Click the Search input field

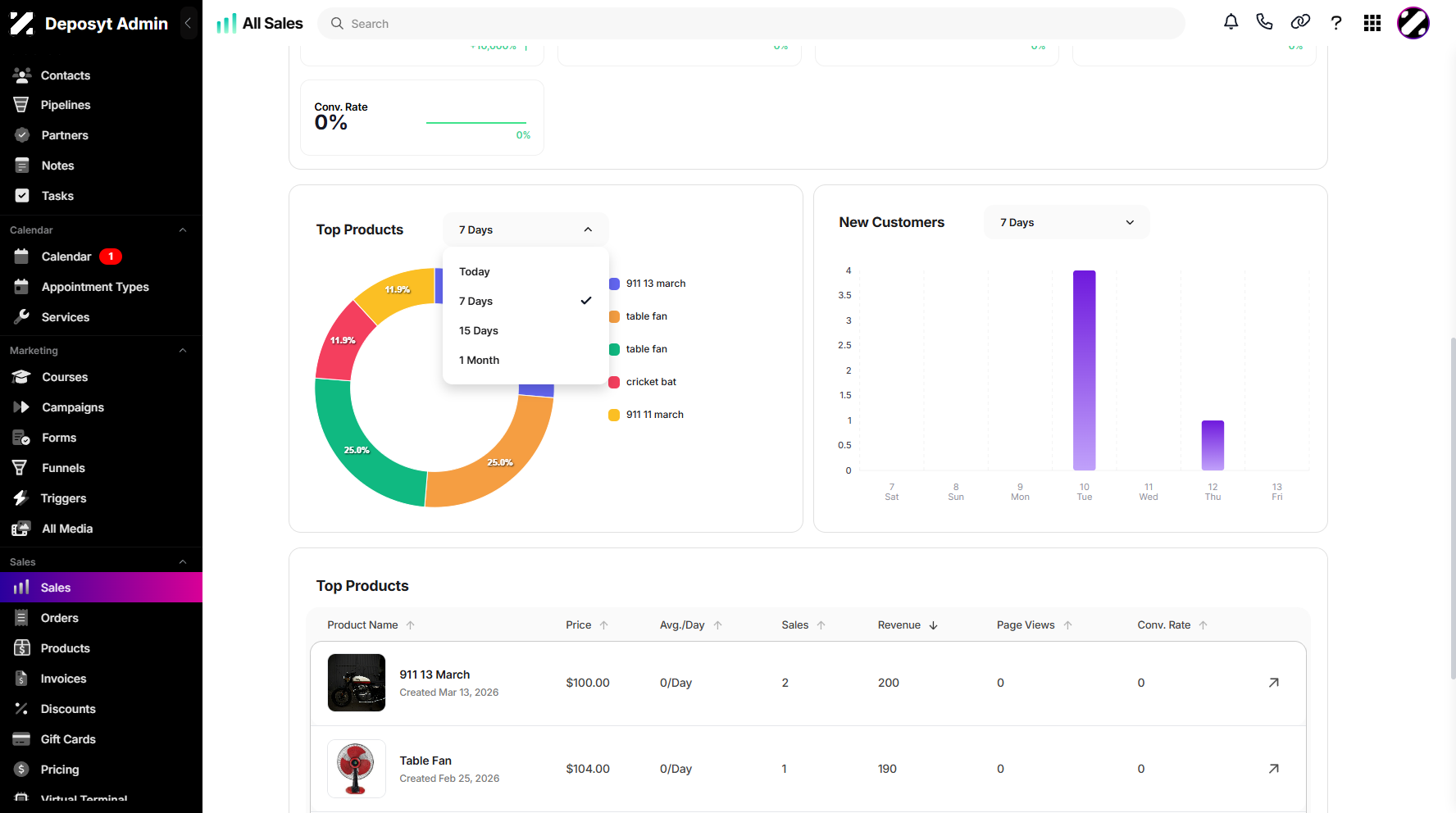[x=751, y=24]
